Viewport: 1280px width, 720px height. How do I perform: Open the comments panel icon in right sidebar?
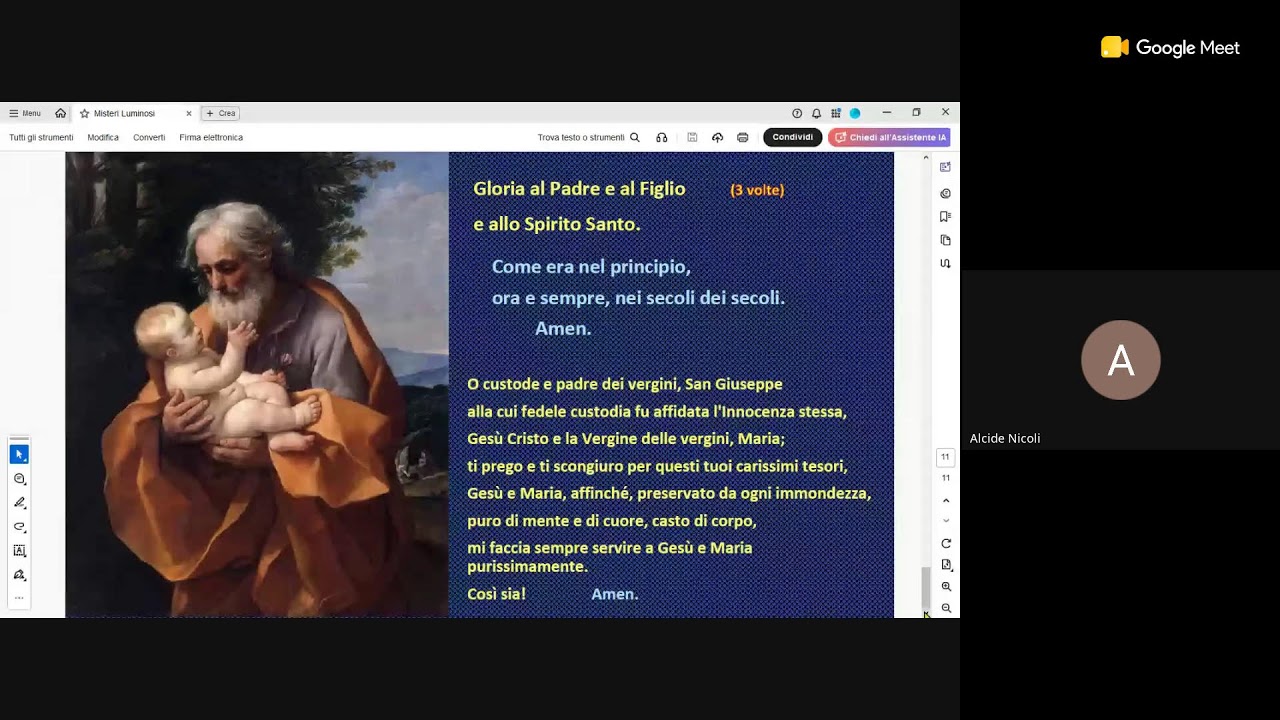pyautogui.click(x=946, y=193)
